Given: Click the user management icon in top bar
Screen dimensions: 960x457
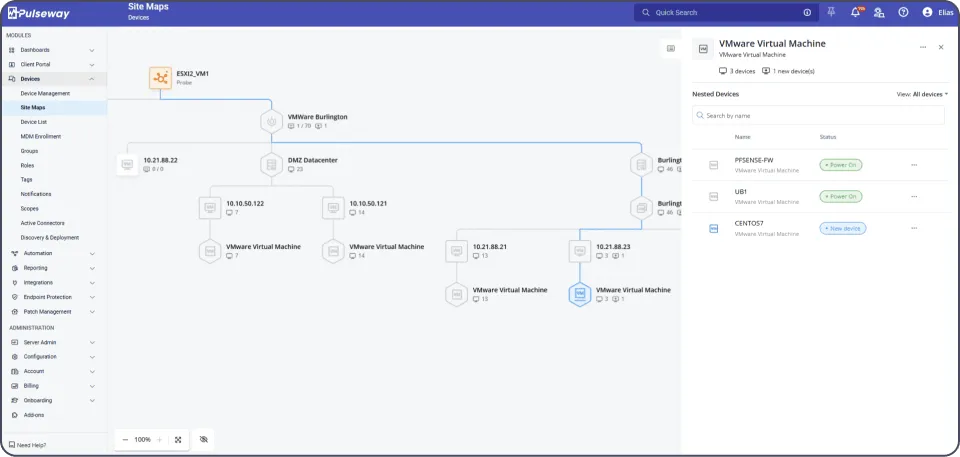Looking at the screenshot, I should pyautogui.click(x=879, y=12).
